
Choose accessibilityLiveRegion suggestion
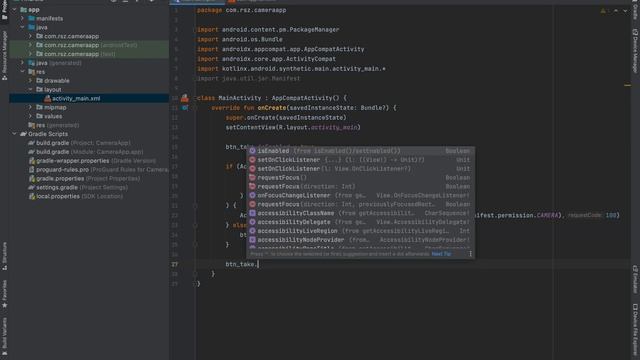pyautogui.click(x=360, y=231)
